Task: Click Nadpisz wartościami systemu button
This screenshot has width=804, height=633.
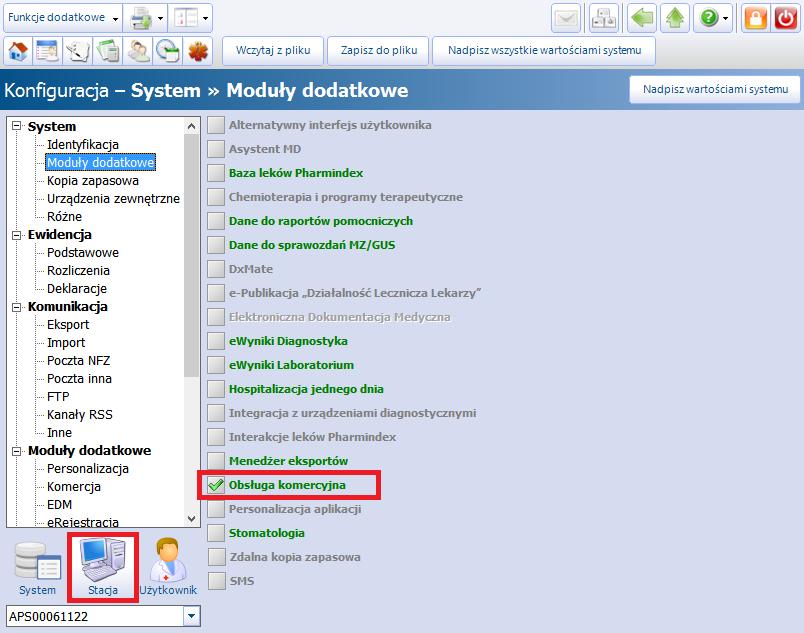Action: point(715,90)
